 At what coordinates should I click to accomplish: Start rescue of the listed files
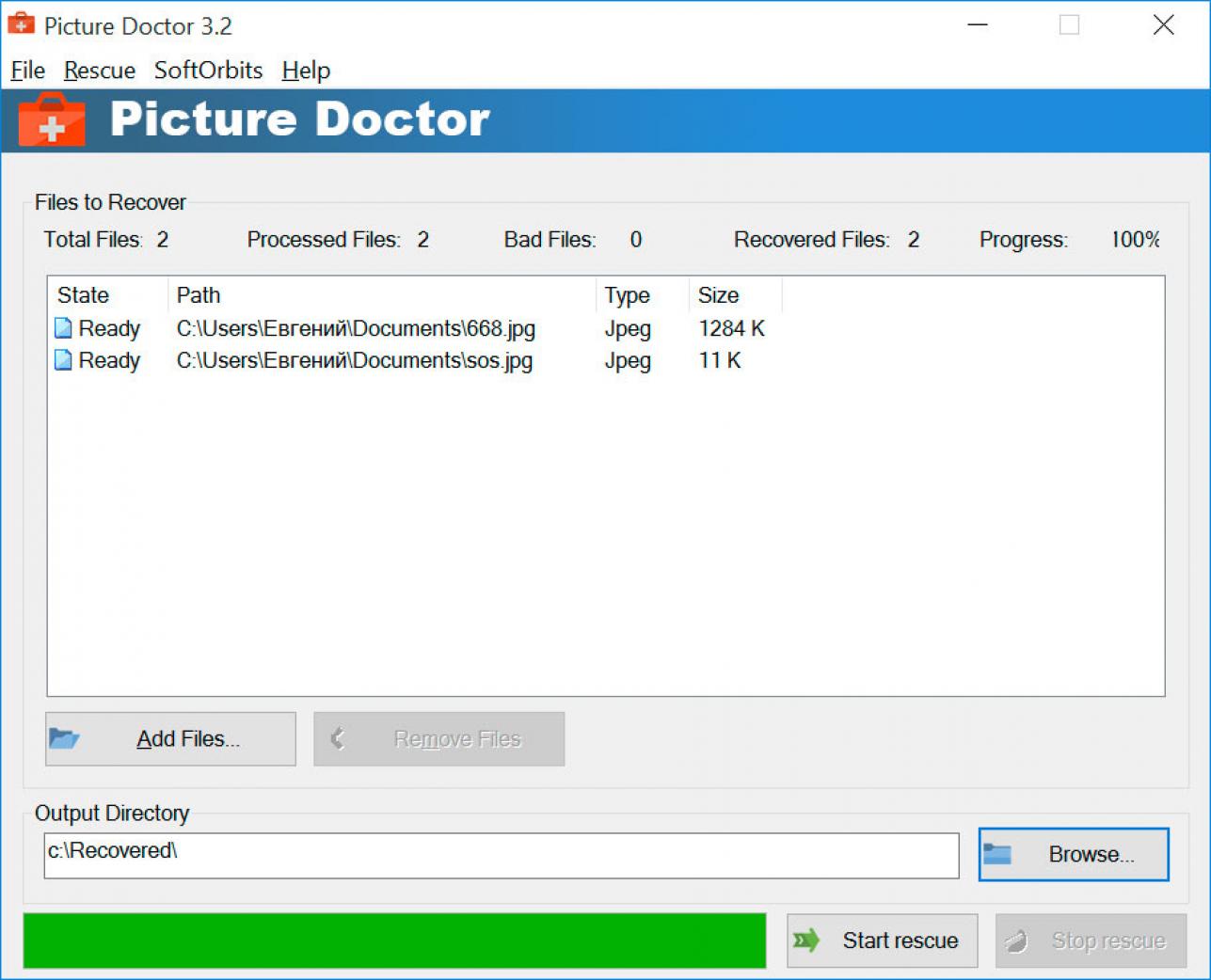click(882, 940)
